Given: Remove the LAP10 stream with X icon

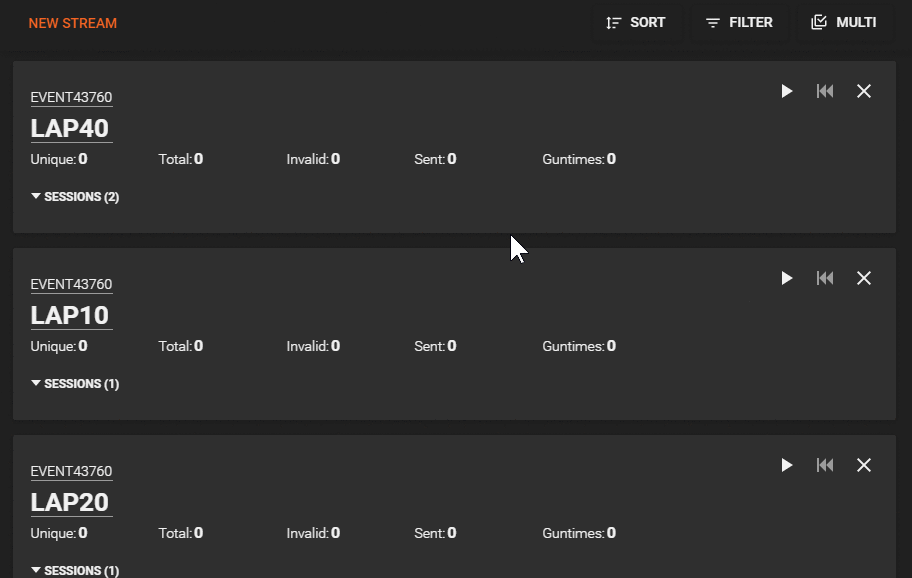Looking at the screenshot, I should click(x=864, y=279).
